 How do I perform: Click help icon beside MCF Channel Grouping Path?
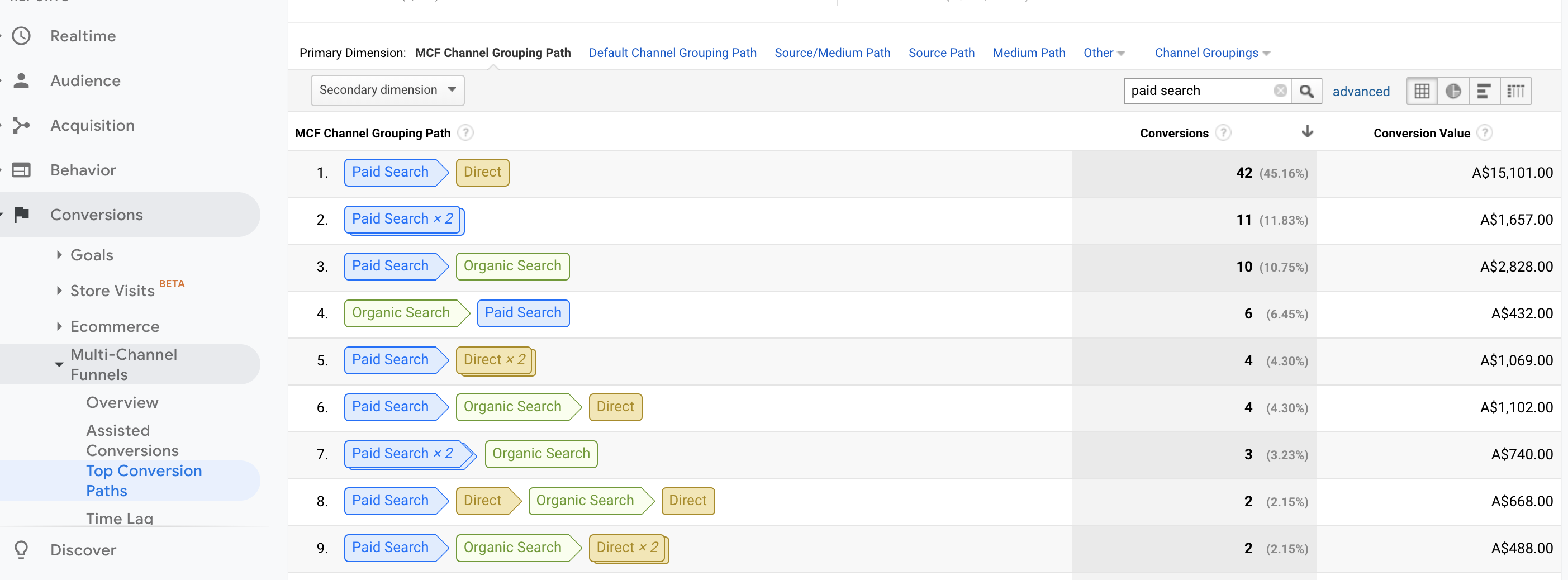465,132
